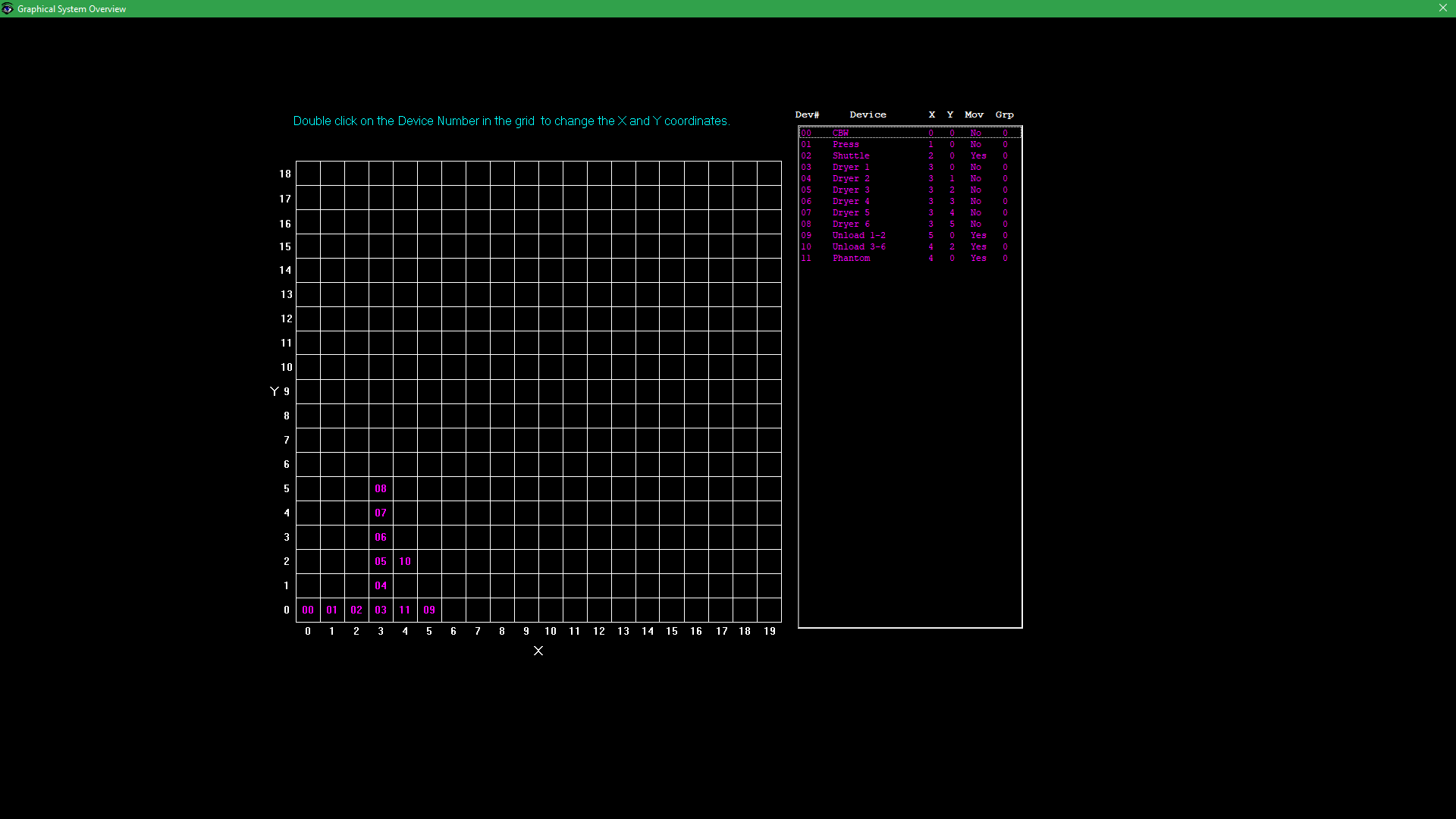
Task: Click device 02 grid cell
Action: pos(356,610)
